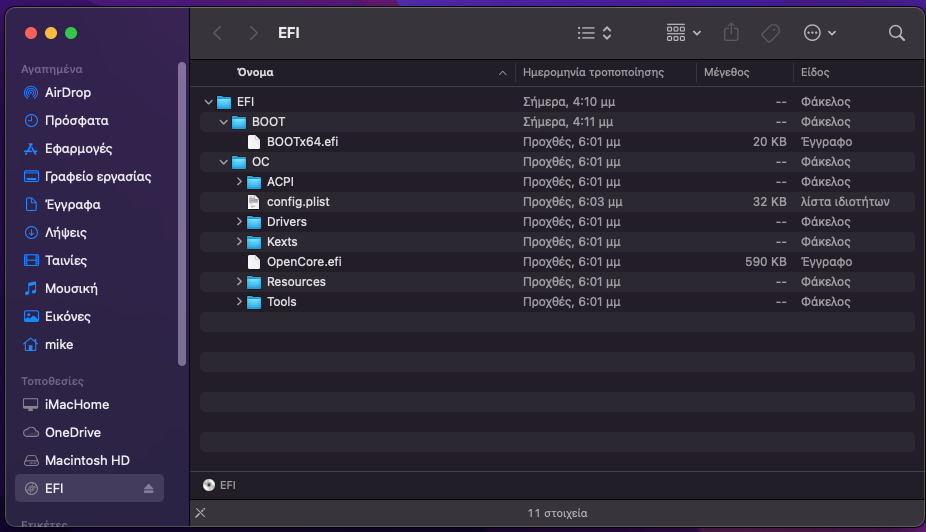This screenshot has height=532, width=926.
Task: Click the Σήμερα, 4:10 μμ date
Action: point(569,102)
